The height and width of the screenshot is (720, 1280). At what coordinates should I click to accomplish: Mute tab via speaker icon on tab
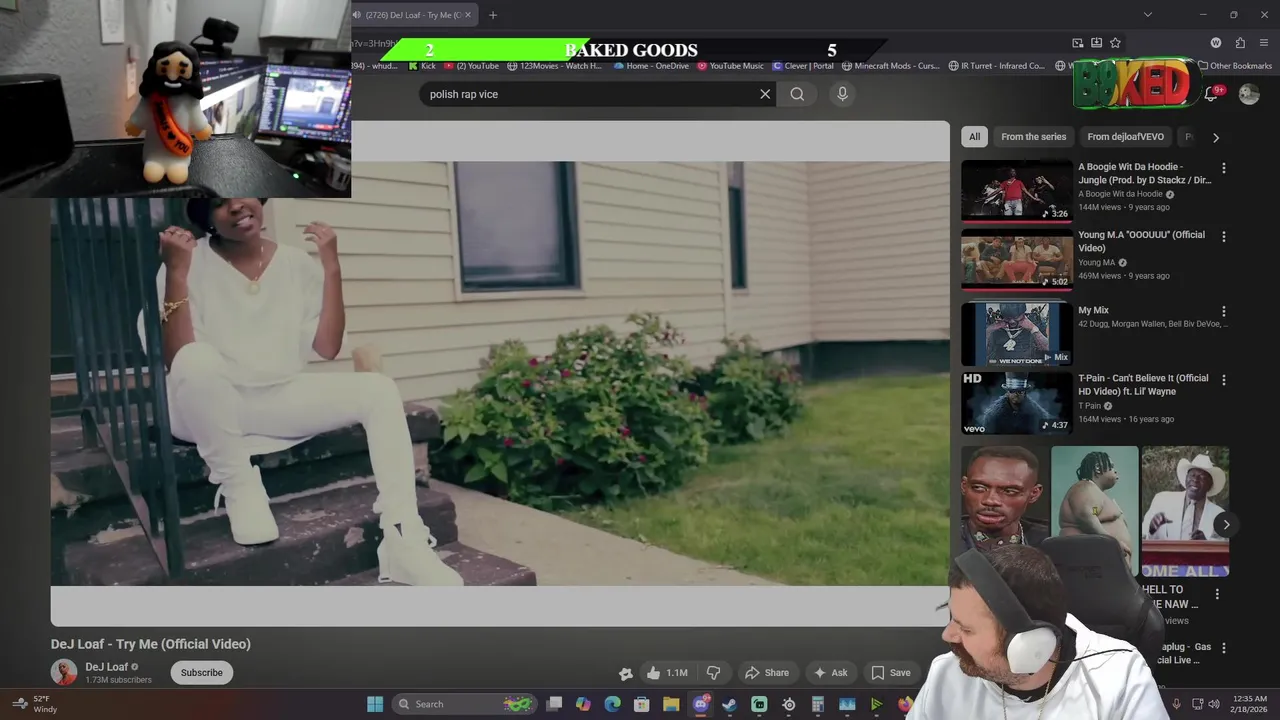coord(357,15)
